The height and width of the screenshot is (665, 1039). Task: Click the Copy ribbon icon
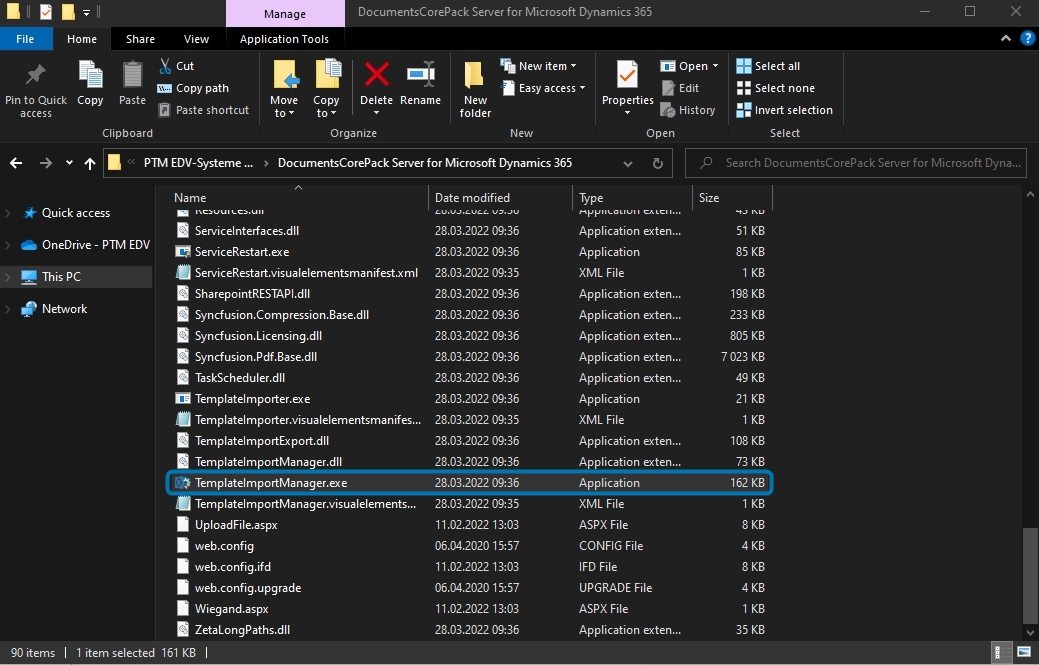pos(90,75)
